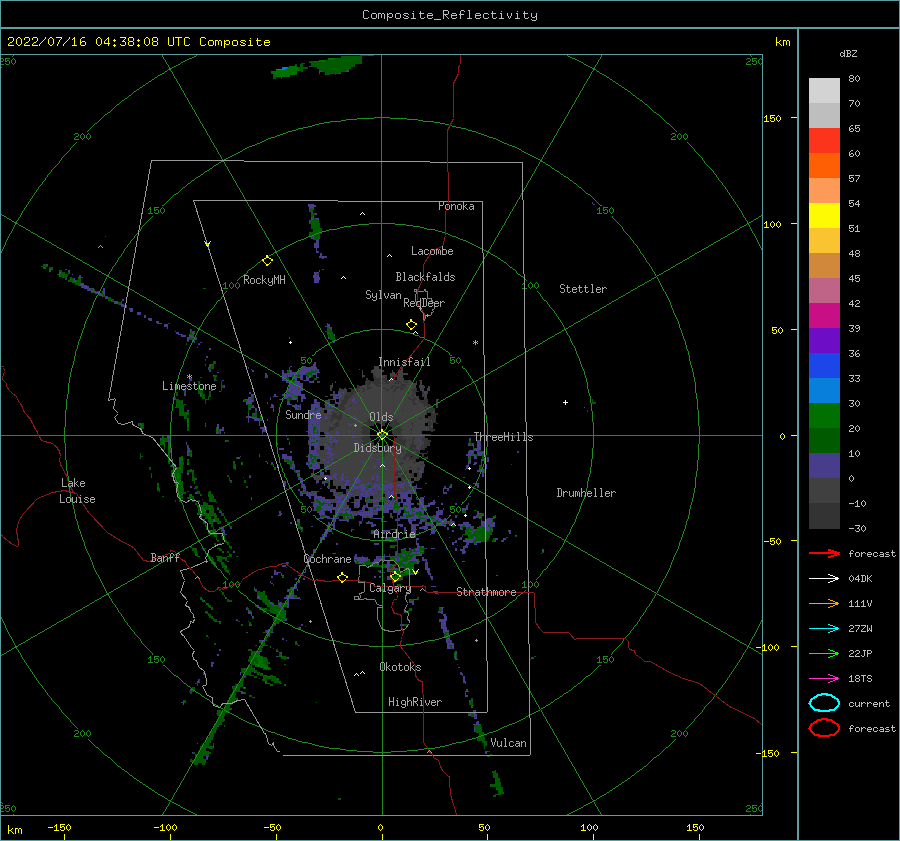
Task: Click the yellow diamond marker near RockyMH
Action: coord(267,261)
